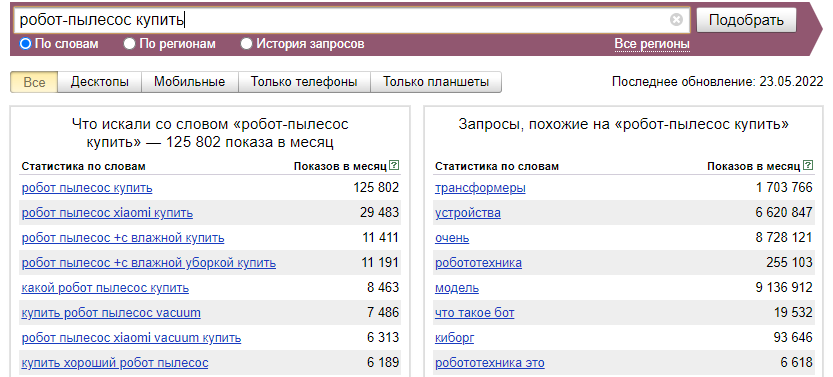The height and width of the screenshot is (377, 833).
Task: Select the История запросов radio button
Action: click(246, 44)
